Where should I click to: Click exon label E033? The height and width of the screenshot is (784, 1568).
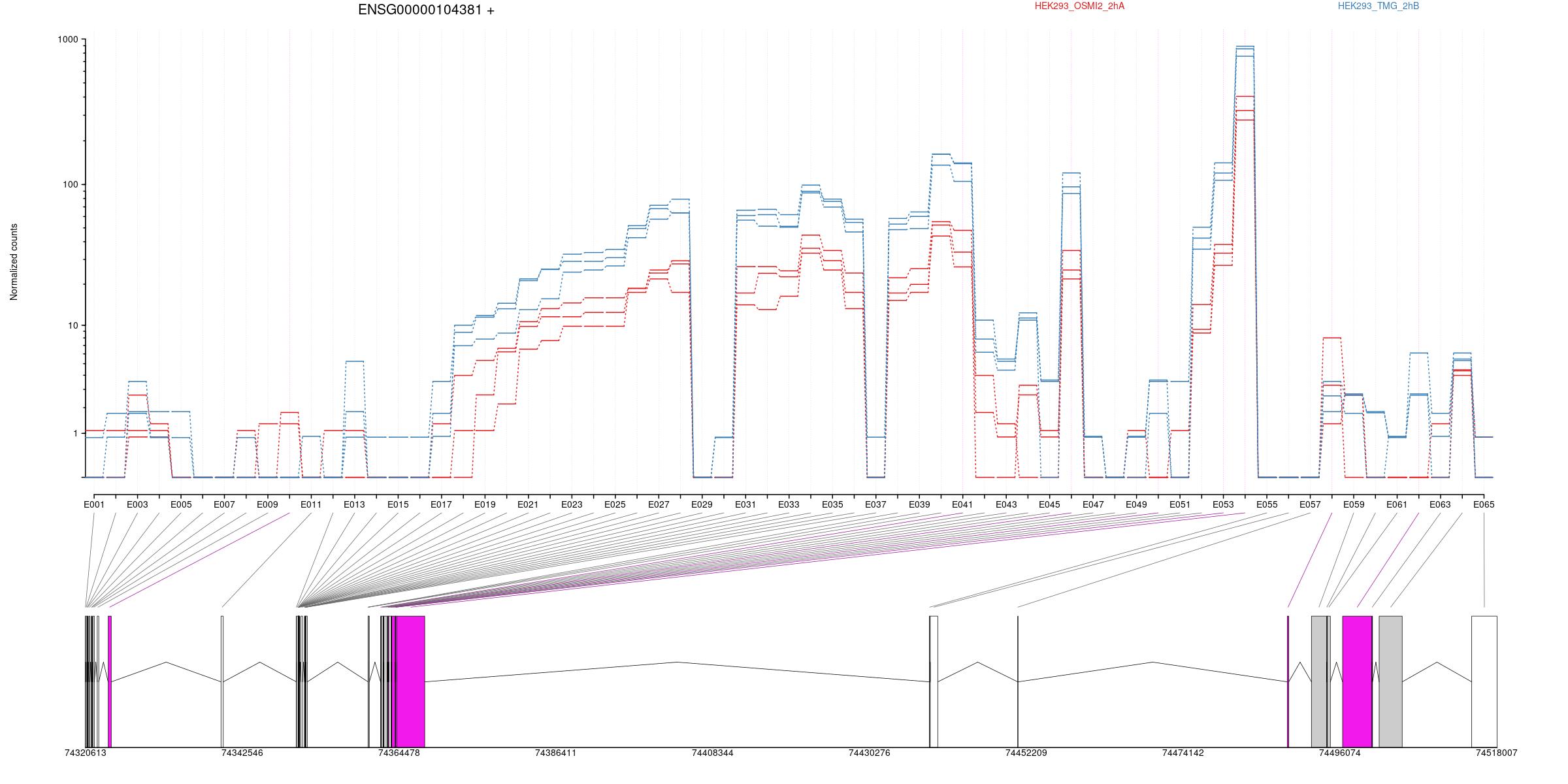(x=789, y=504)
